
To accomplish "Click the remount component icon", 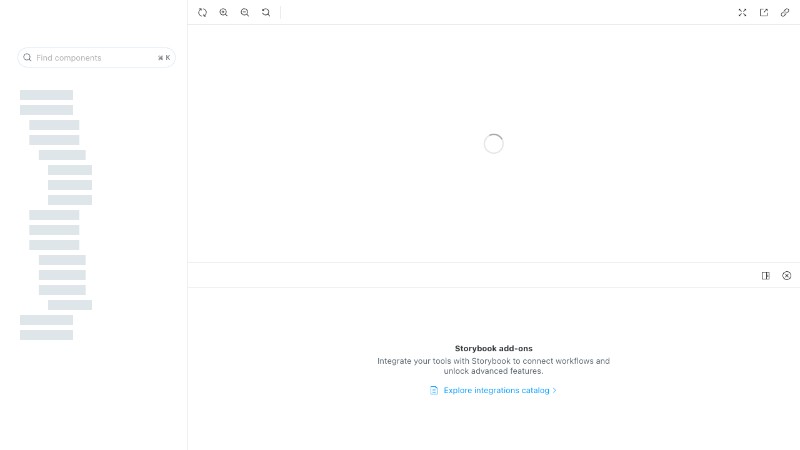I will click(203, 12).
